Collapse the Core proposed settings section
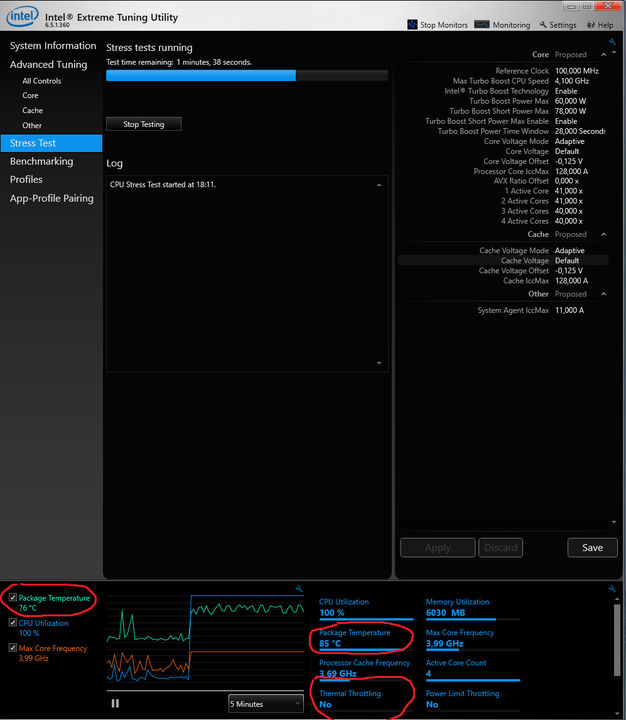This screenshot has height=720, width=626. [x=603, y=54]
